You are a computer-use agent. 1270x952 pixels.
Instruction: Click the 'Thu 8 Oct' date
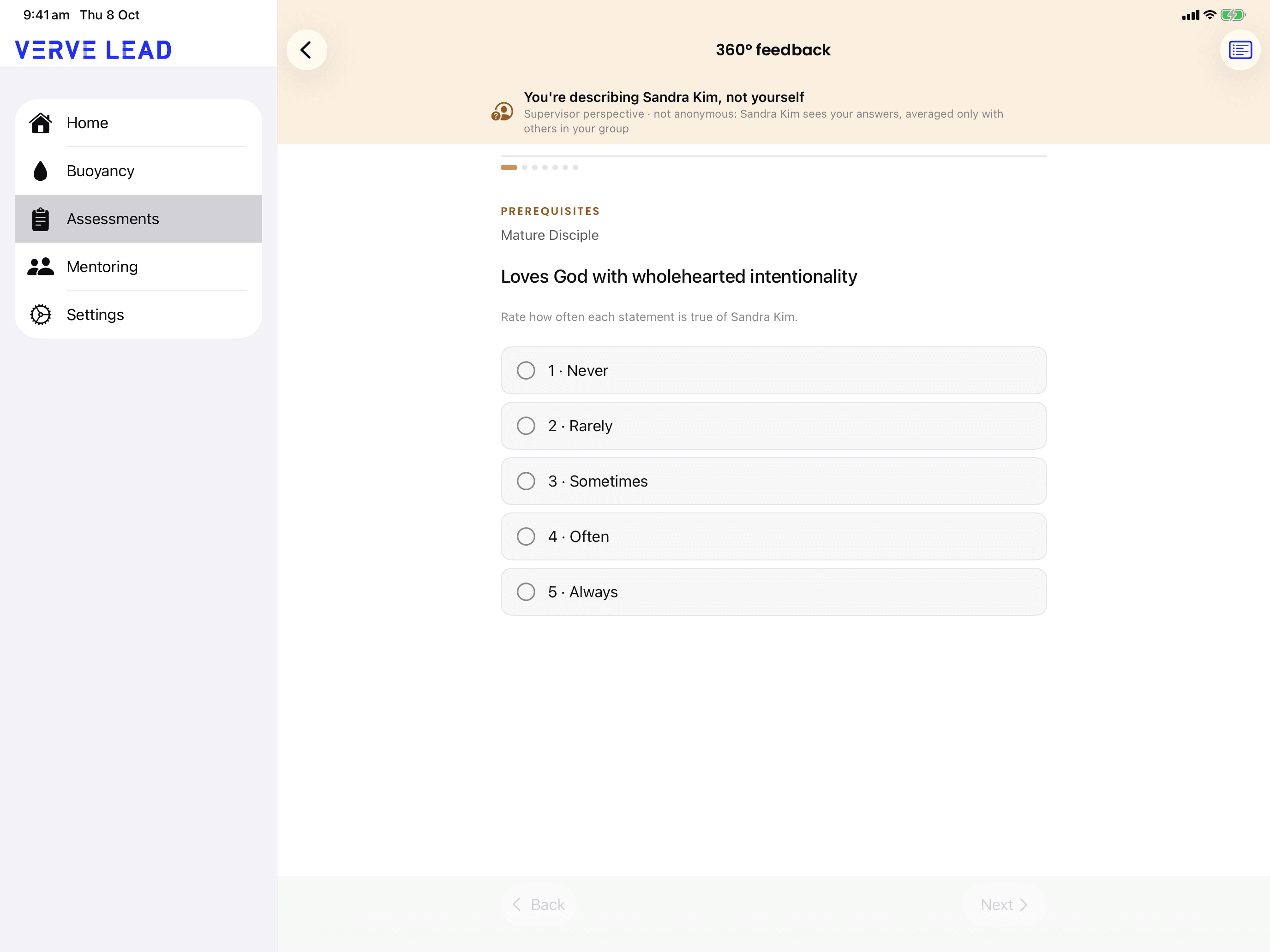110,15
